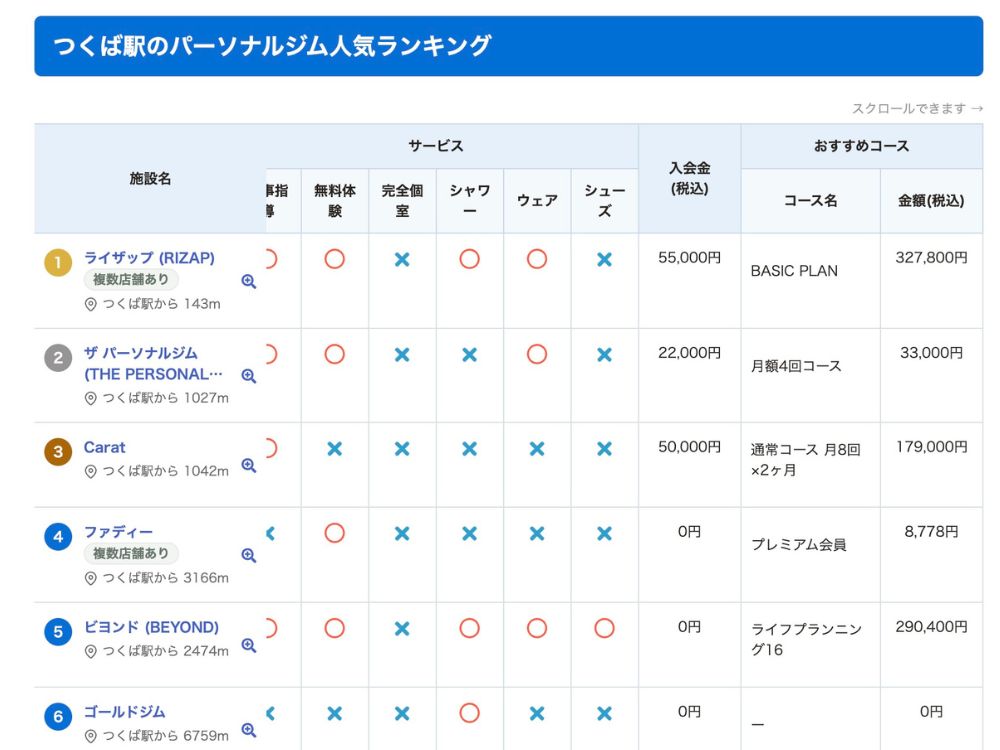Open the ザ パーソナルジム facility link
Viewport: 1000px width, 750px height.
pos(153,364)
